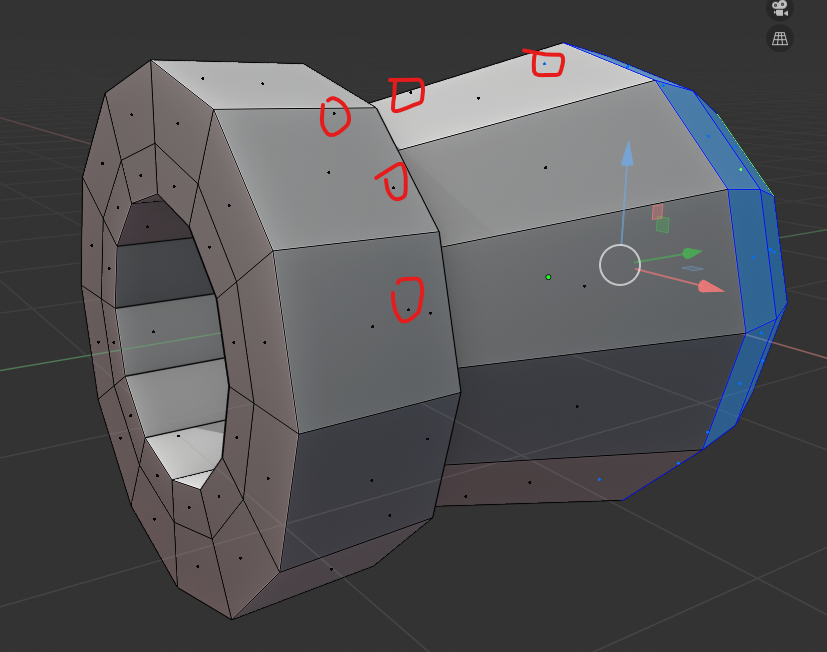Viewport: 827px width, 652px height.
Task: Click the small red plane-constraint gizmo square
Action: (657, 212)
